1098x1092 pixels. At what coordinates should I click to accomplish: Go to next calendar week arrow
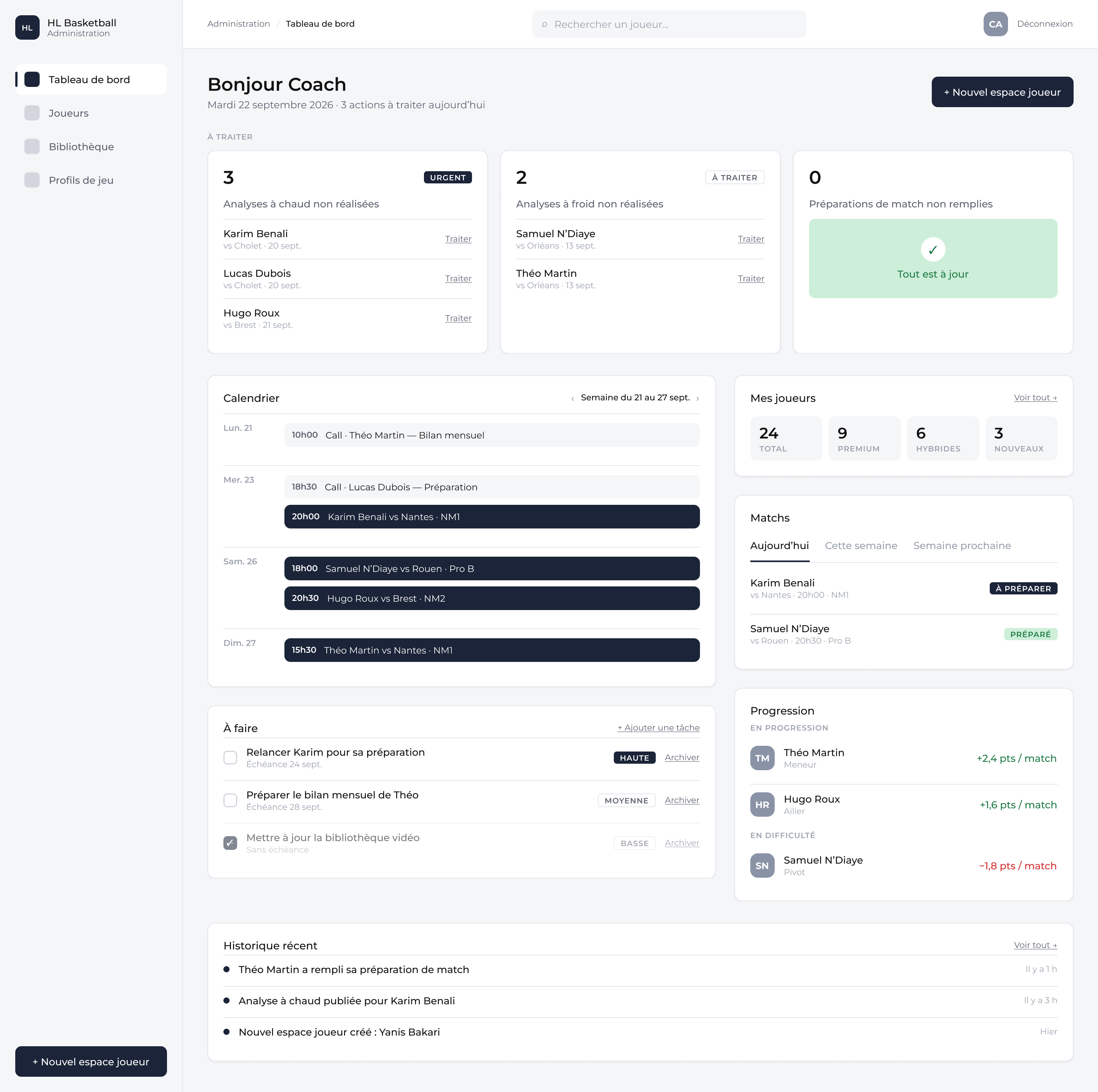(x=697, y=398)
